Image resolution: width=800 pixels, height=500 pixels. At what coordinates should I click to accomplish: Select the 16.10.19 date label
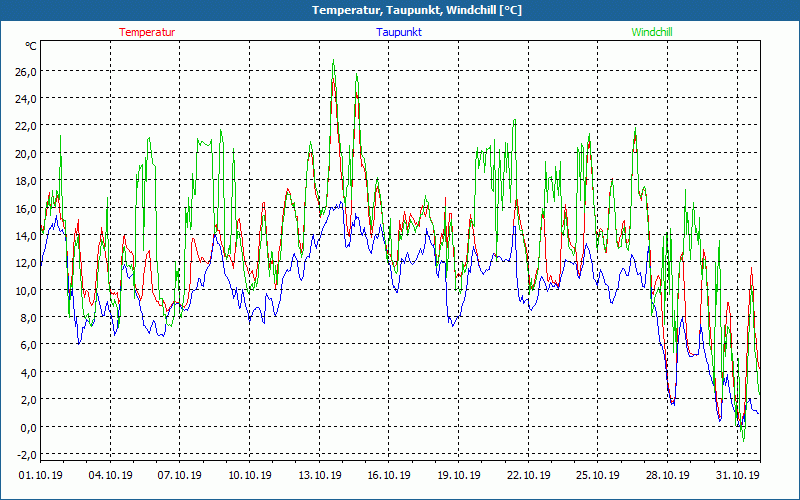[389, 475]
